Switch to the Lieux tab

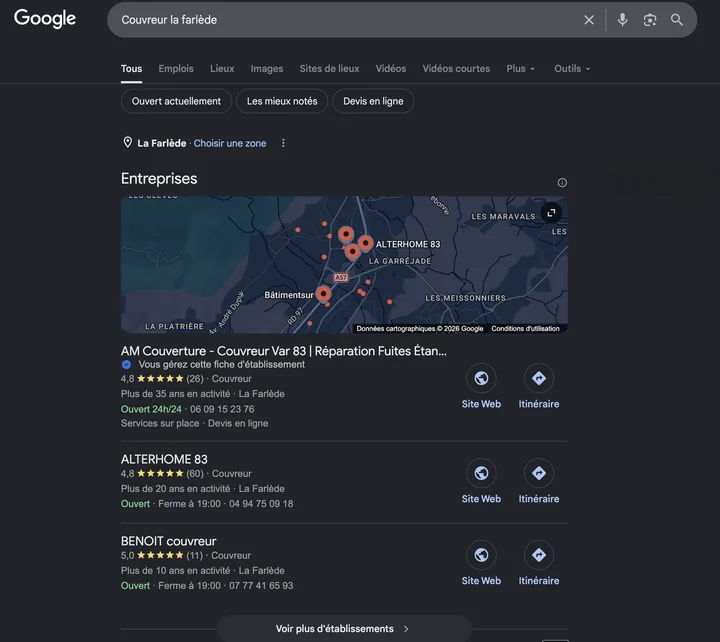(x=222, y=69)
